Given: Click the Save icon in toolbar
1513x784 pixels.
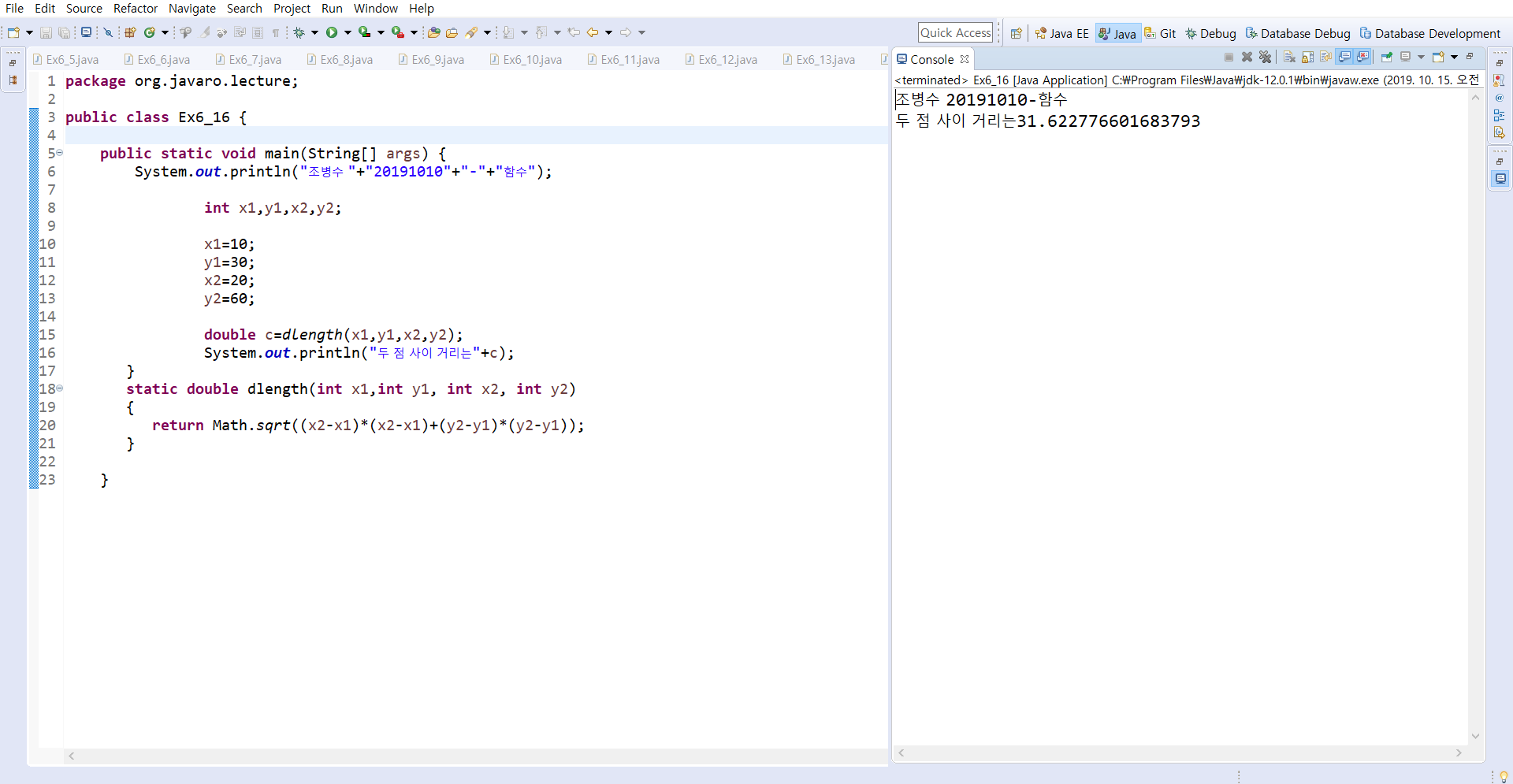Looking at the screenshot, I should (46, 32).
